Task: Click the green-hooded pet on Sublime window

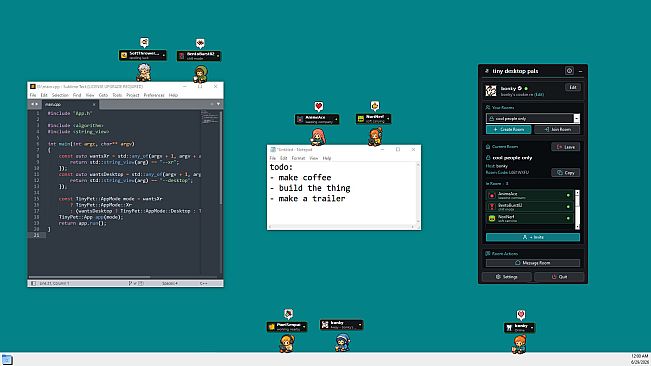Action: tap(201, 74)
